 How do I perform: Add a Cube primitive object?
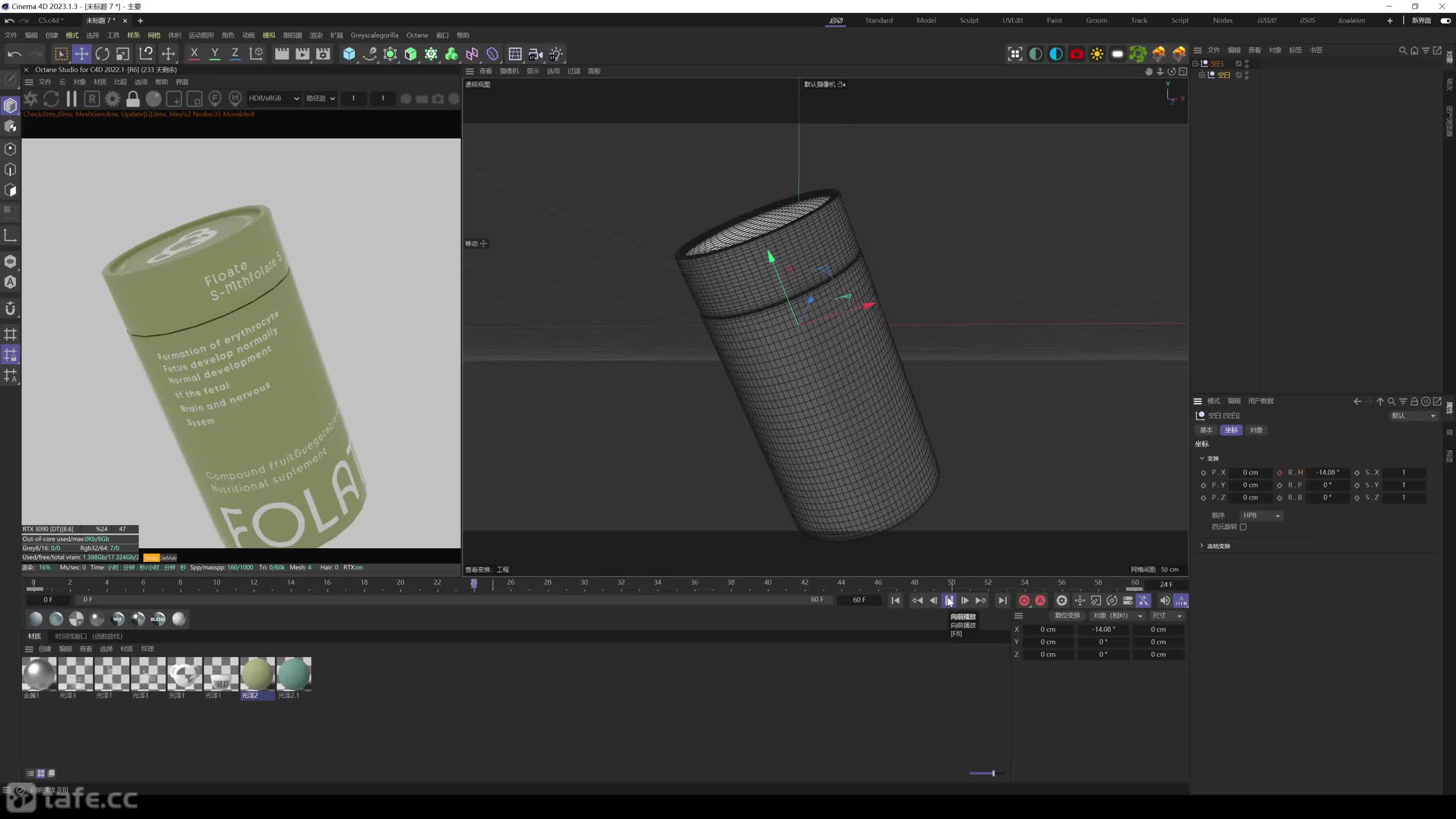pyautogui.click(x=349, y=54)
